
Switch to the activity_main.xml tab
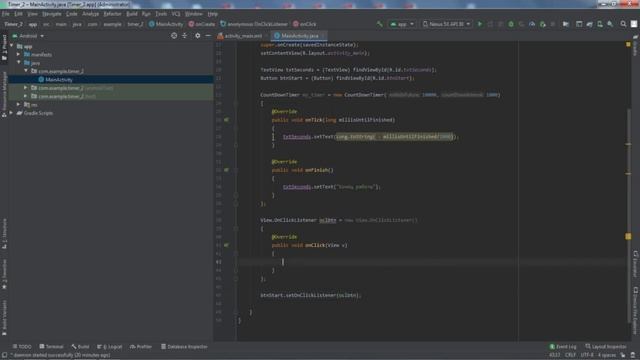[x=241, y=36]
